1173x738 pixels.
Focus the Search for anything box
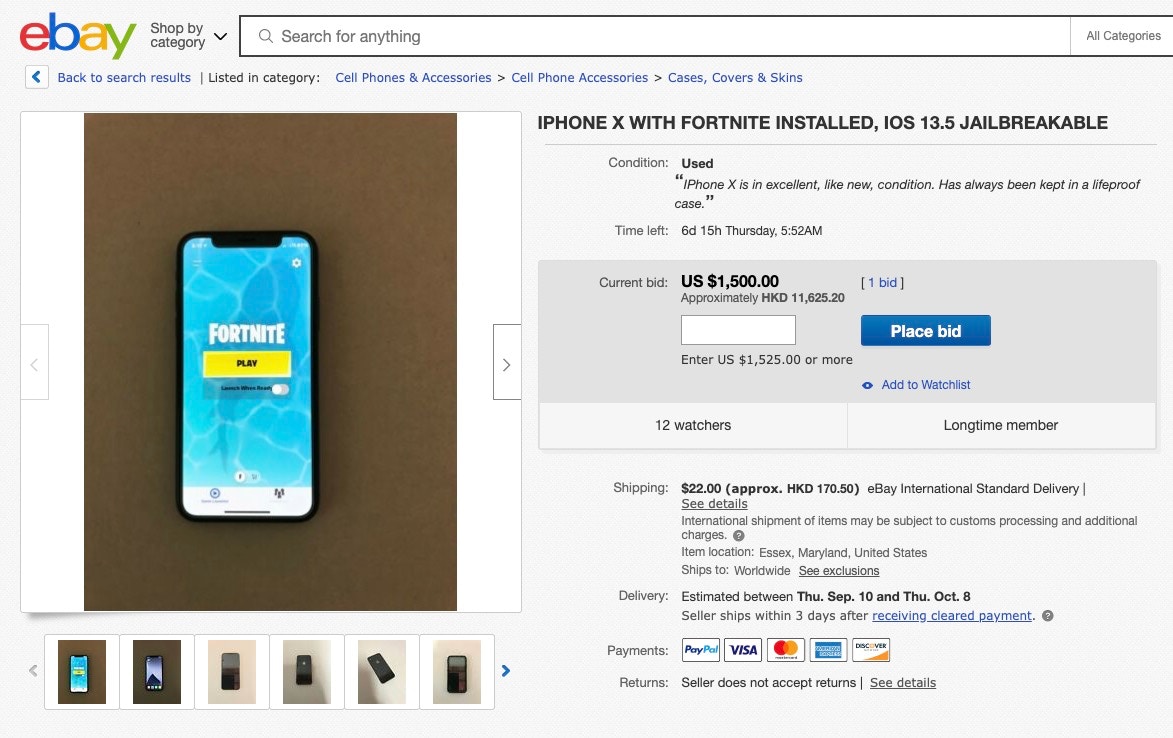point(660,37)
